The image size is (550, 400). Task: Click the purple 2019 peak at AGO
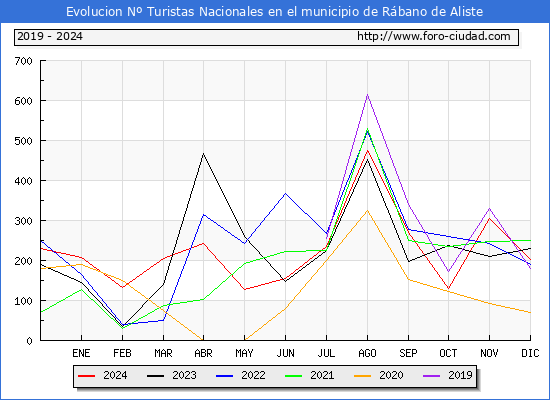367,95
